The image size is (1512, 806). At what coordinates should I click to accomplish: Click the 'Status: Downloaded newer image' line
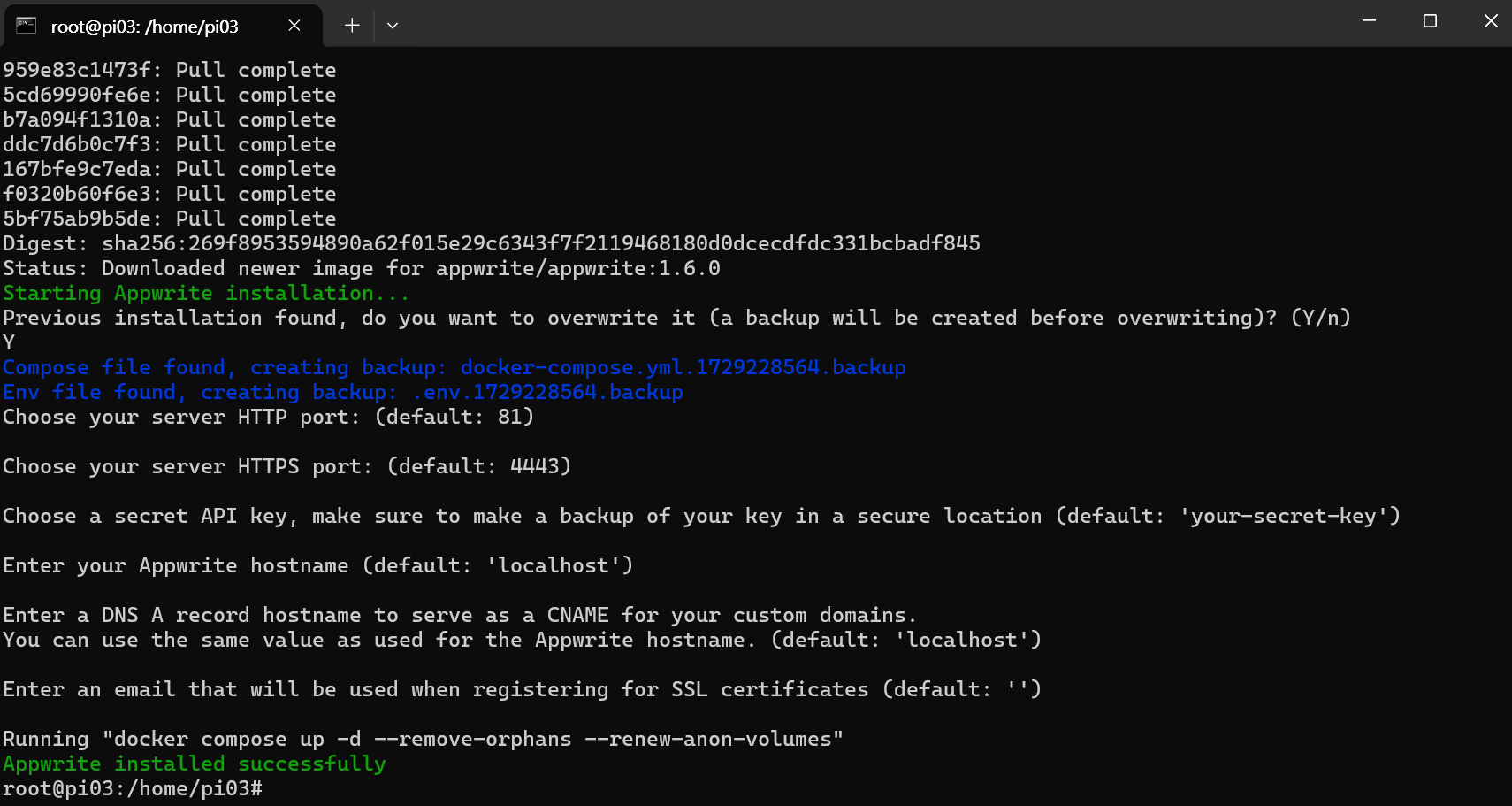click(x=362, y=268)
